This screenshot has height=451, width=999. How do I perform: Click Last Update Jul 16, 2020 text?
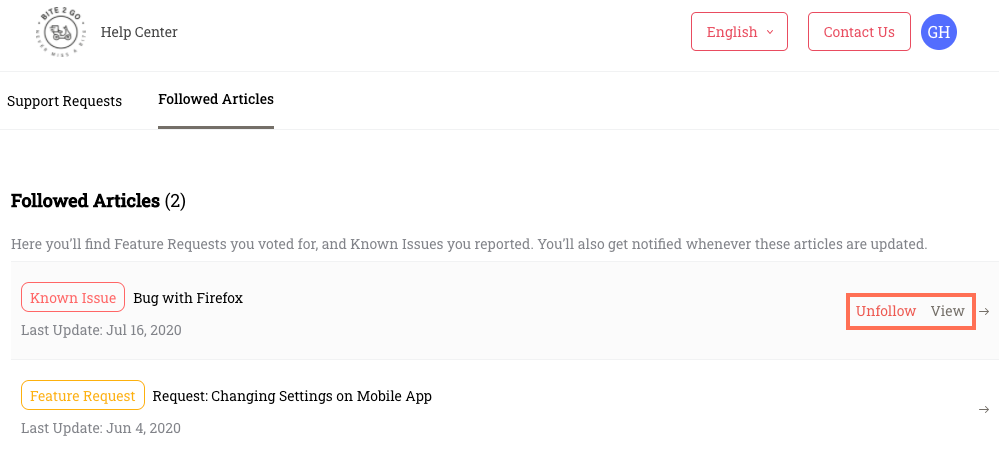click(x=101, y=330)
